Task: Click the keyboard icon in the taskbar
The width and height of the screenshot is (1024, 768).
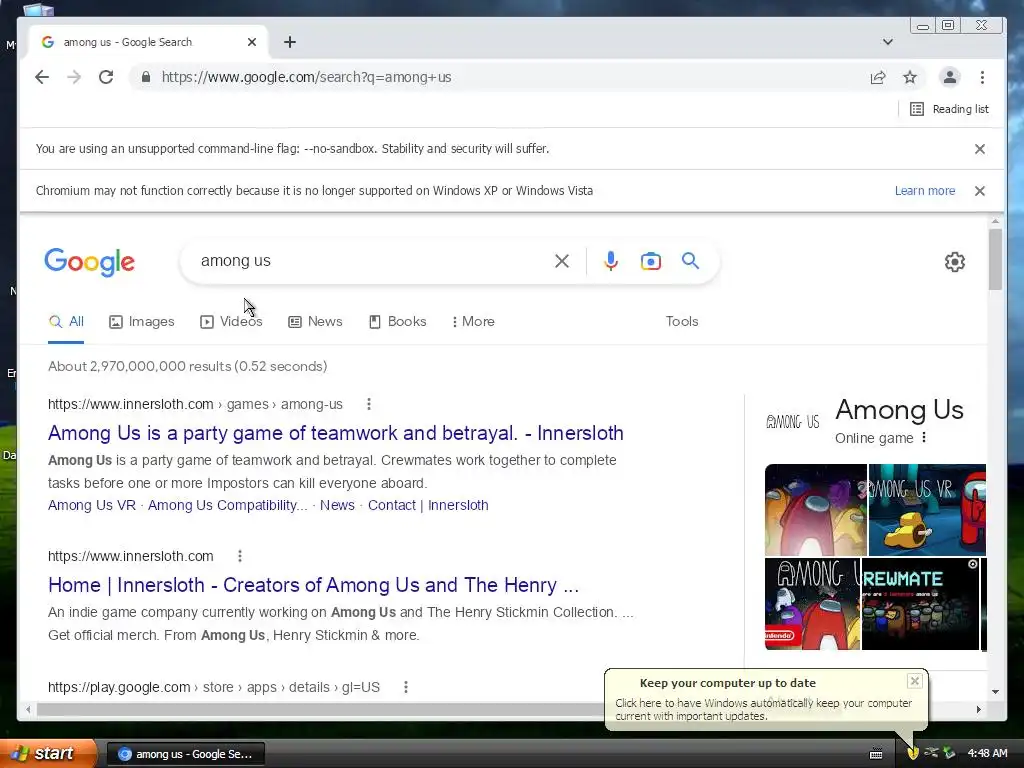Action: [x=876, y=754]
